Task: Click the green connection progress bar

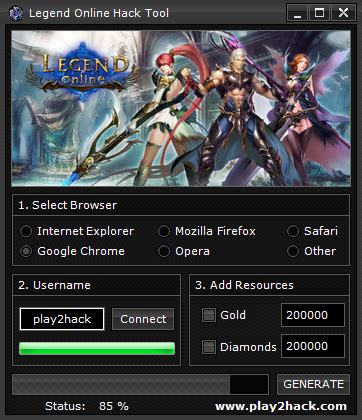Action: [x=97, y=348]
